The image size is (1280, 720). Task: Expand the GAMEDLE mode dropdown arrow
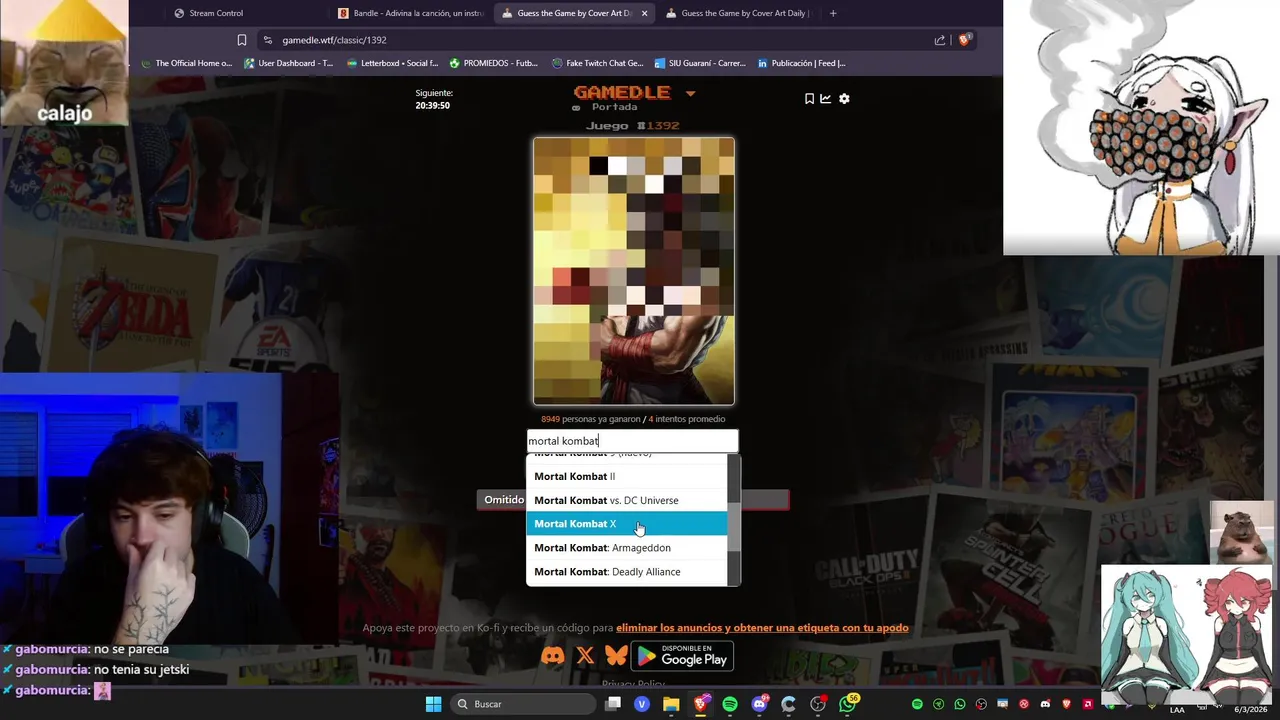[690, 94]
